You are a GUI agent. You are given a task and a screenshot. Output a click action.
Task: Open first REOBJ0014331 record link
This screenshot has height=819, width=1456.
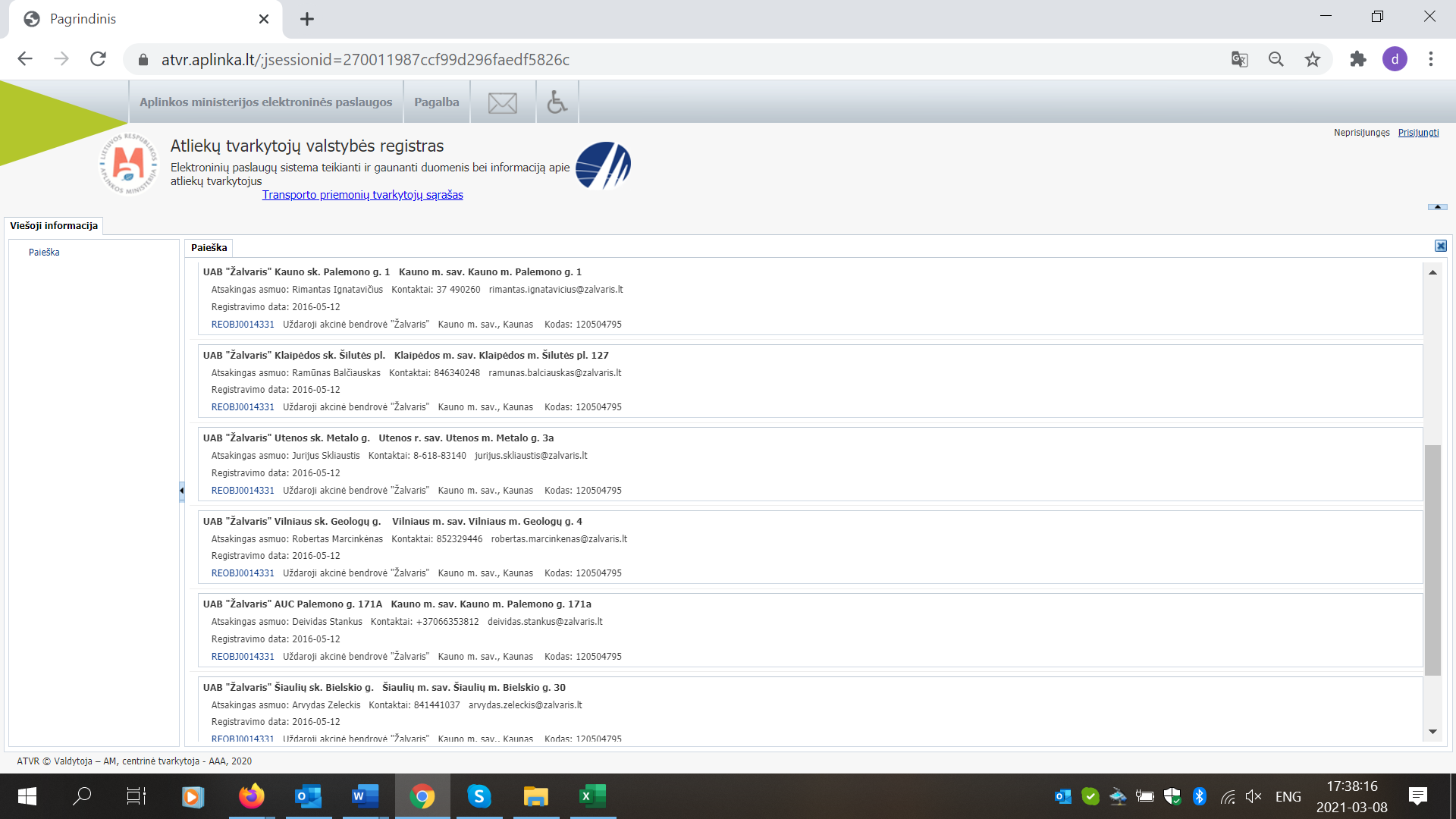click(243, 325)
